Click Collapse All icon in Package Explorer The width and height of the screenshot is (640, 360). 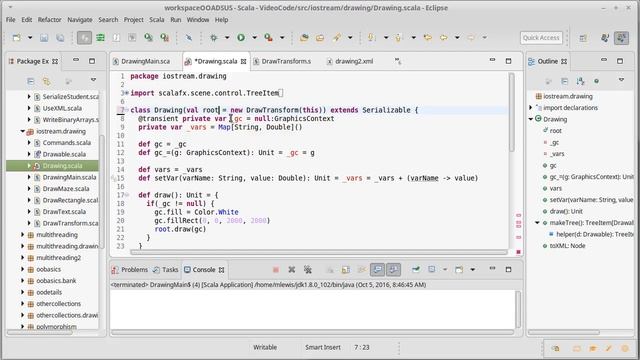[x=31, y=81]
